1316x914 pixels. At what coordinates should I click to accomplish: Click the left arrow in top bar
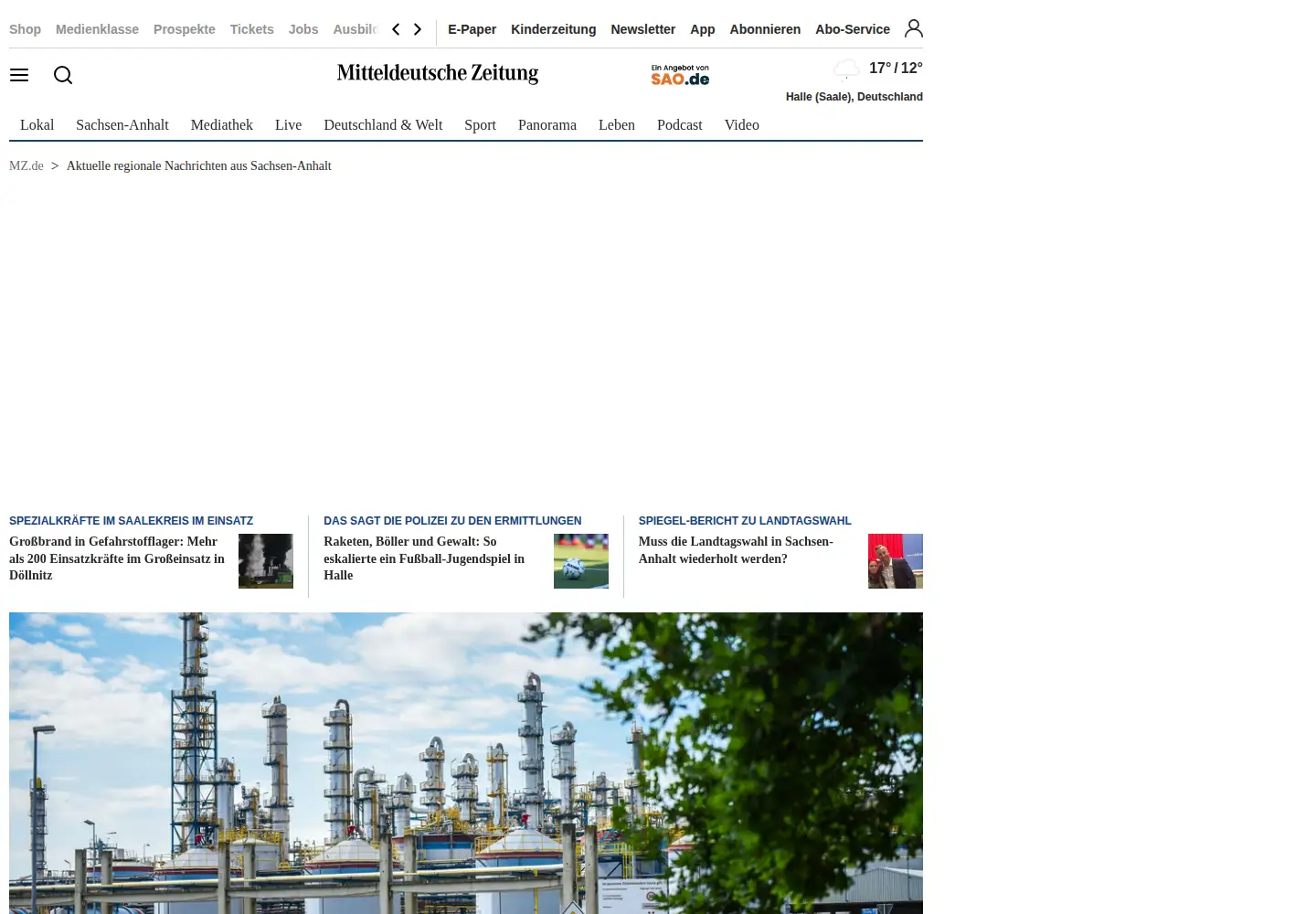pos(396,29)
